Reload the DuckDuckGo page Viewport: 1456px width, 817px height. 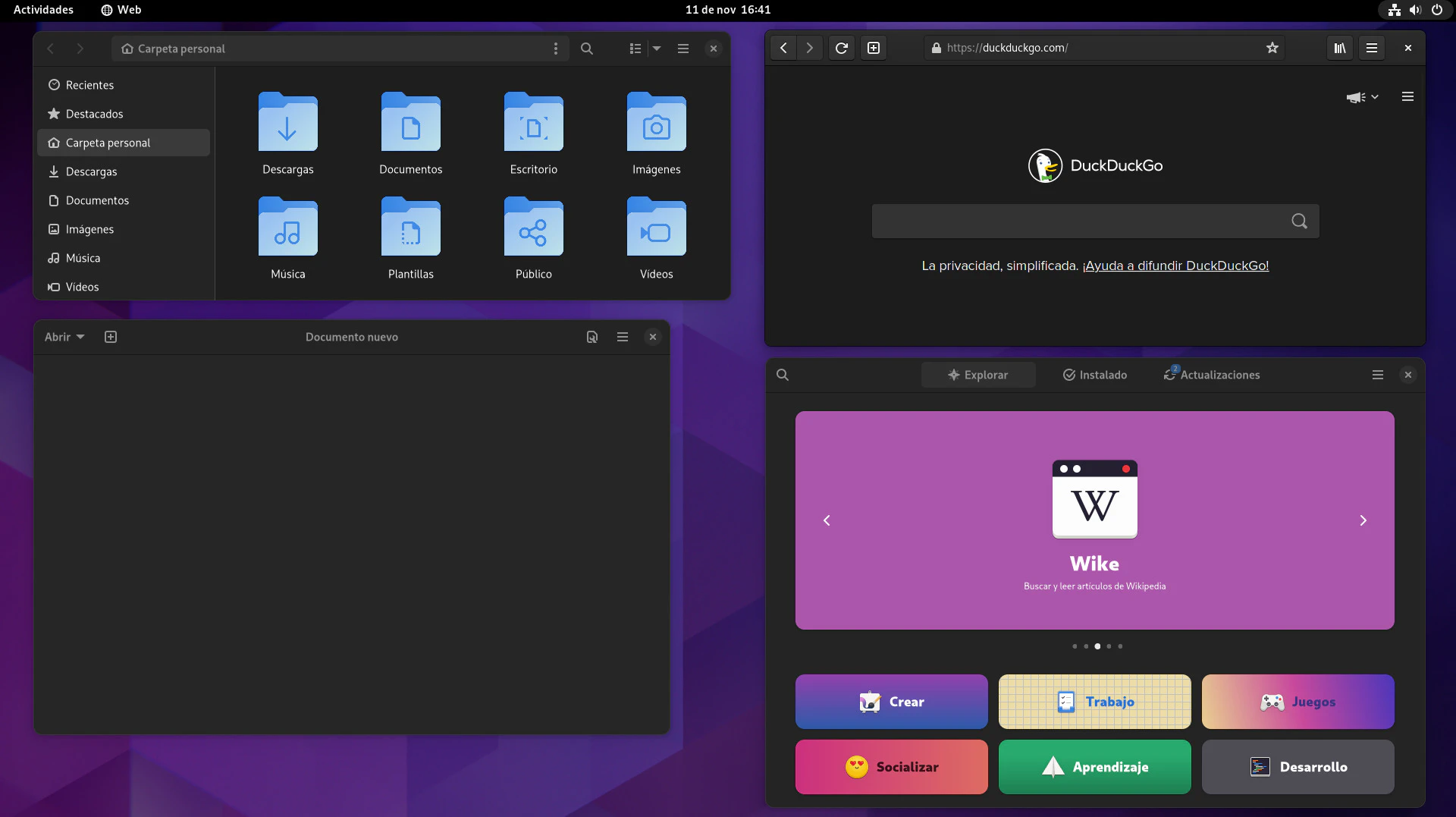click(x=841, y=48)
